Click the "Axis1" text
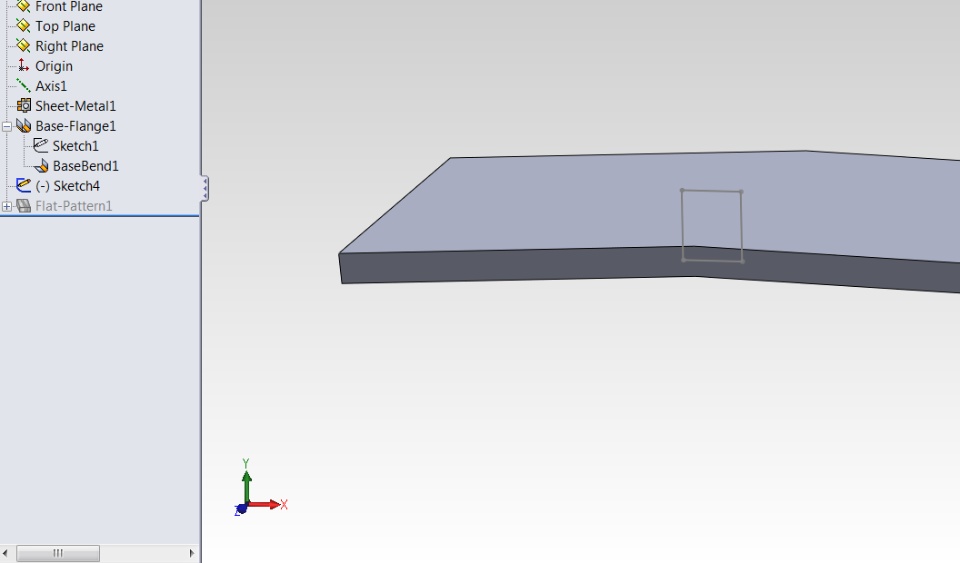 51,86
